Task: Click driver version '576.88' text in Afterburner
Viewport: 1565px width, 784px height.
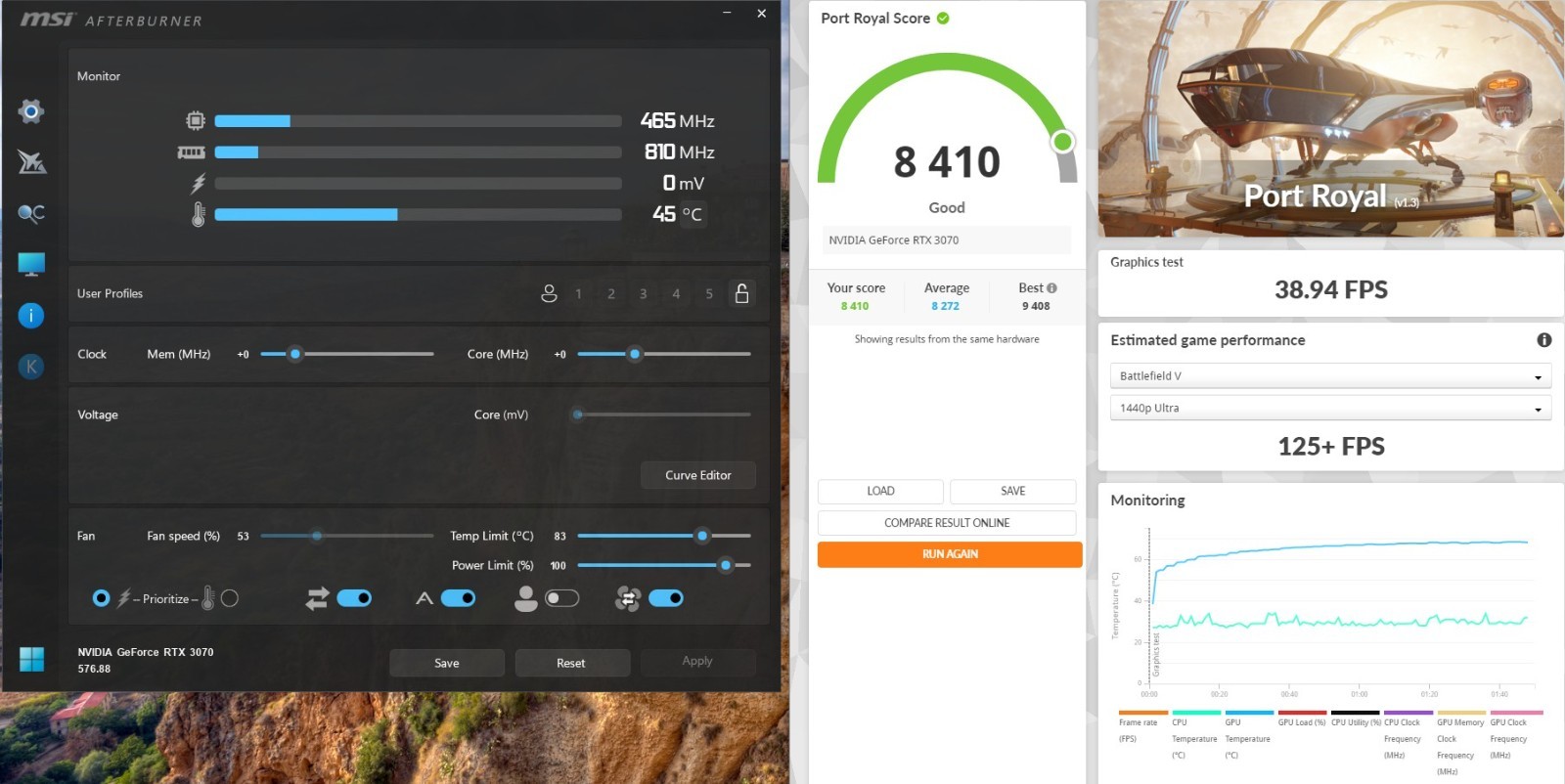Action: pos(94,669)
